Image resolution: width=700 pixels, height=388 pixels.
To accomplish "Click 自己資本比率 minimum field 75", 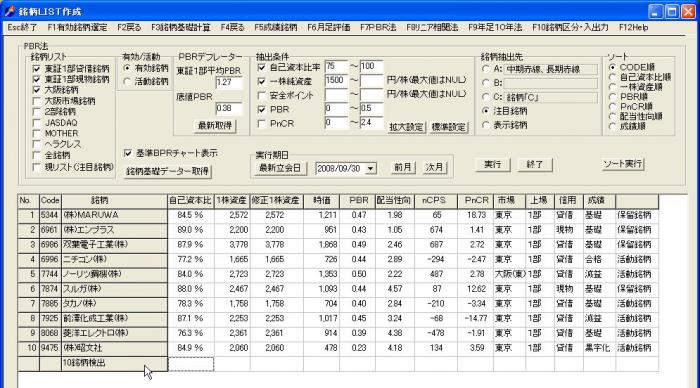I will point(336,67).
